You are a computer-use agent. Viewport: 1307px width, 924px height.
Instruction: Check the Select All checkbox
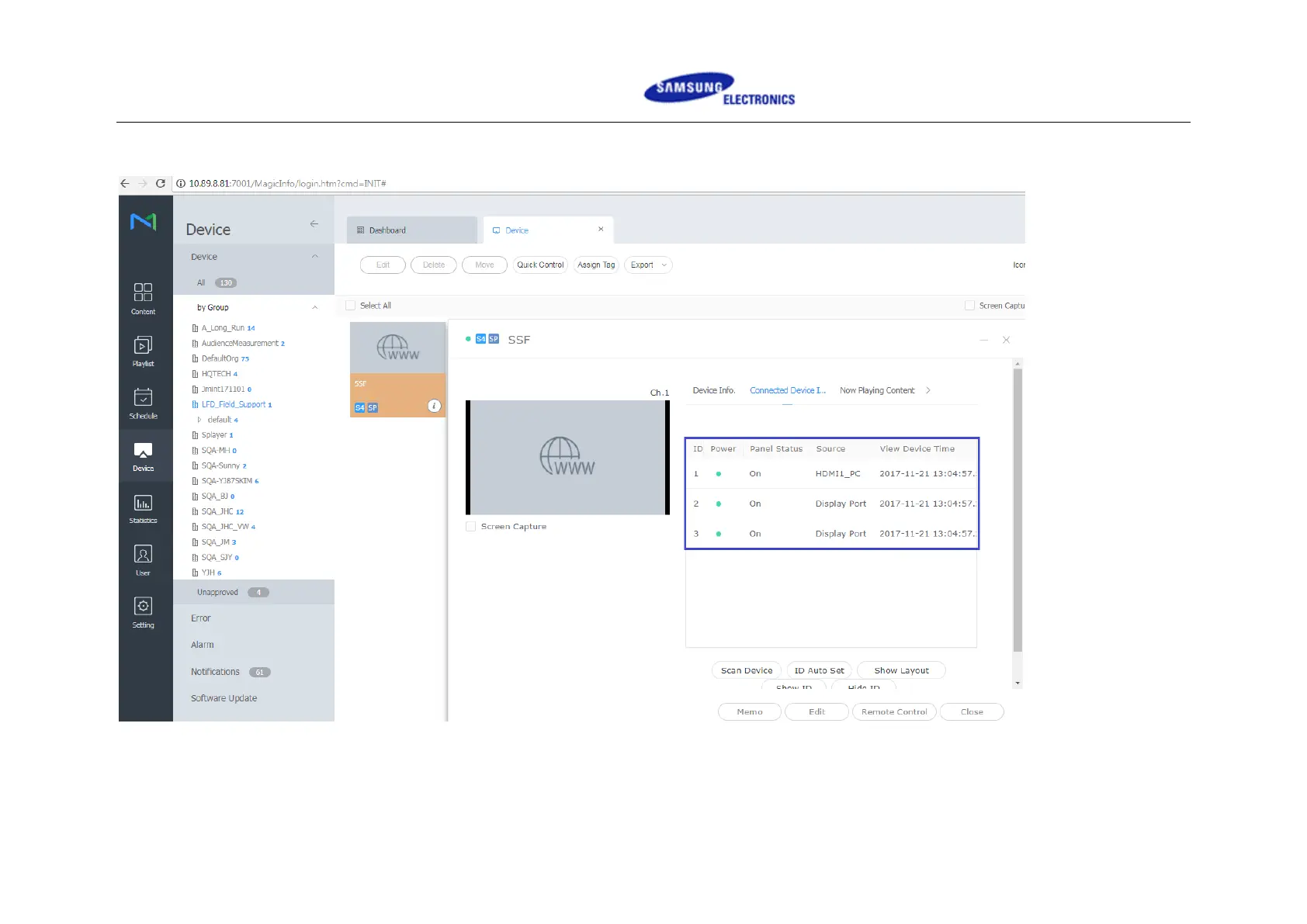(351, 306)
